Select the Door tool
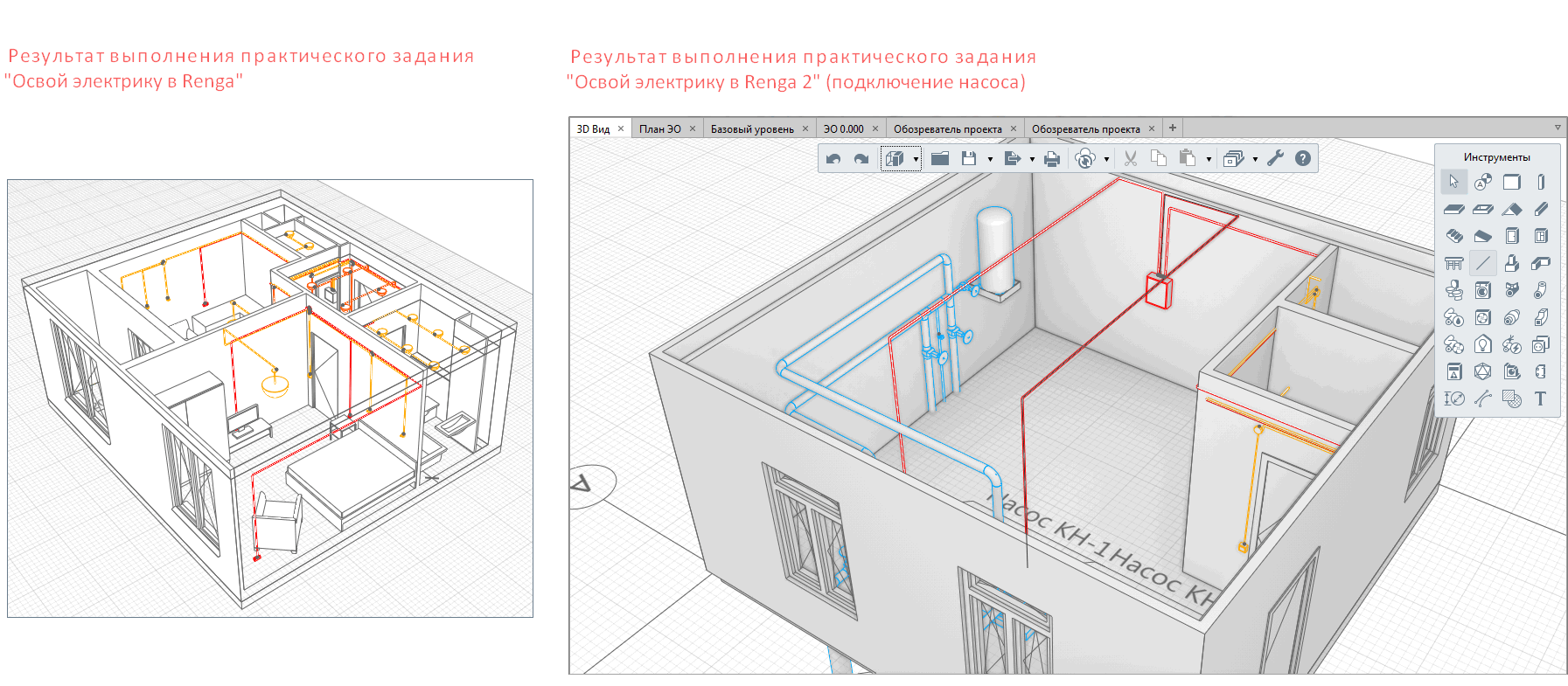This screenshot has width=1568, height=686. [x=1511, y=236]
